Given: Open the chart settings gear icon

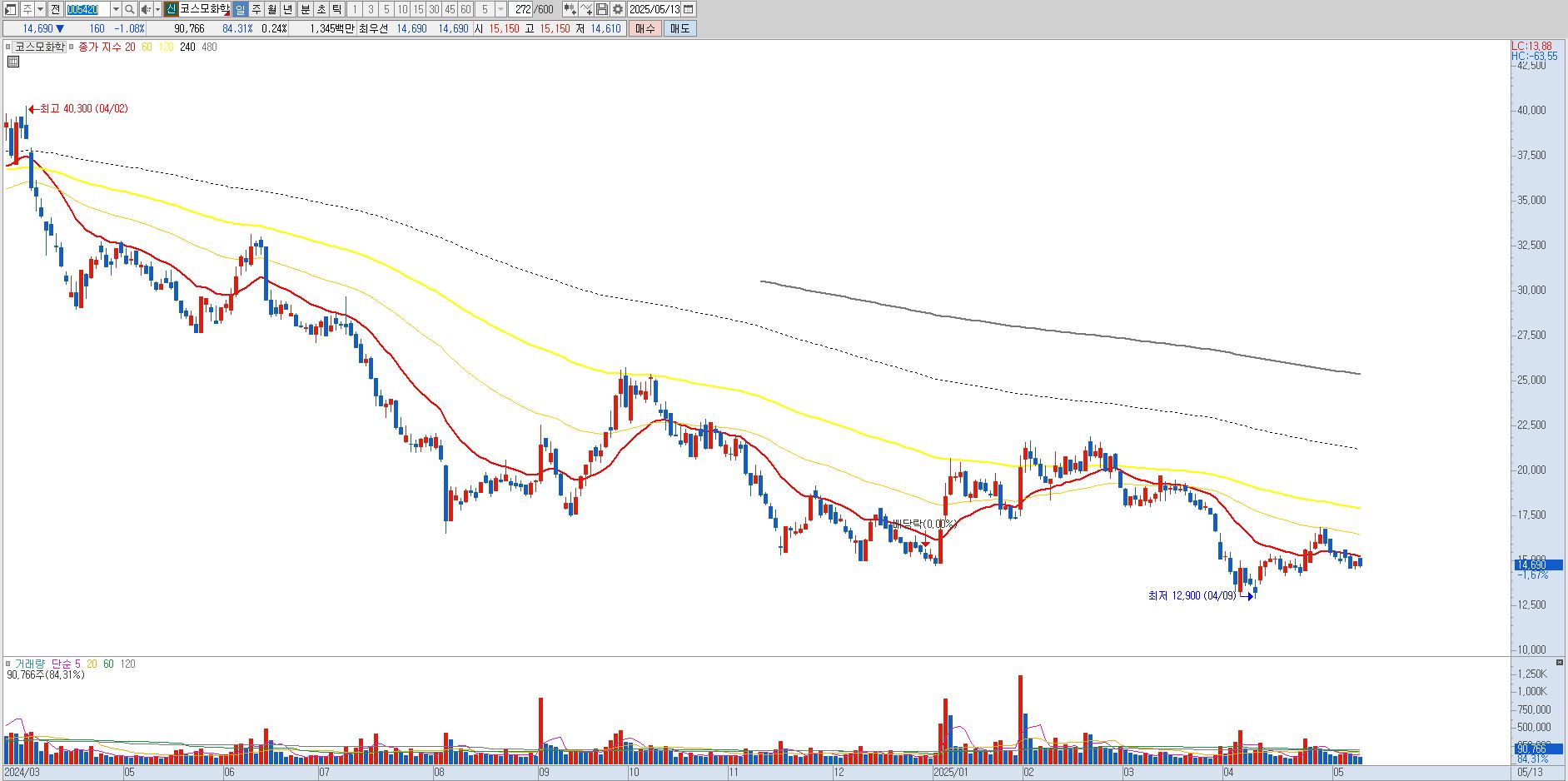Looking at the screenshot, I should pos(618,9).
